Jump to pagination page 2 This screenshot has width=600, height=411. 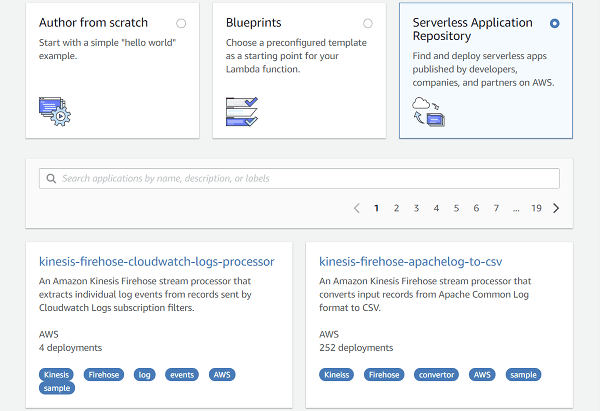click(396, 208)
